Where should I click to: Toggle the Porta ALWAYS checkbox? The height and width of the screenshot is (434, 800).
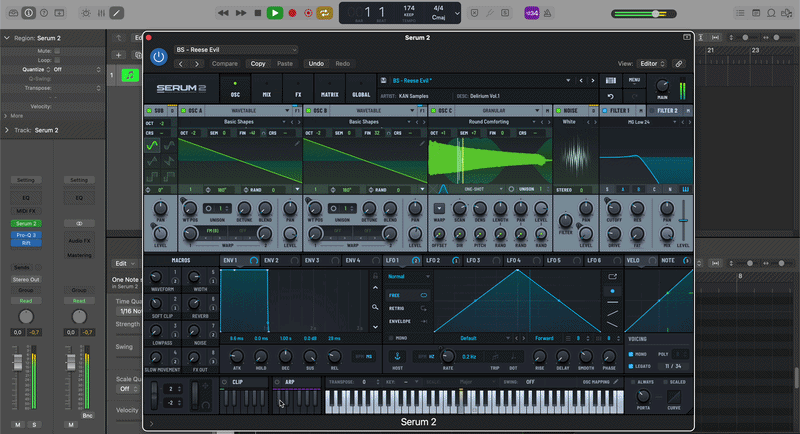[633, 382]
